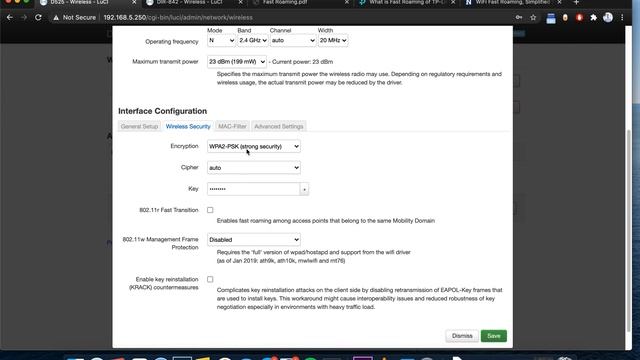Bookmark this page with the star icon

(533, 18)
